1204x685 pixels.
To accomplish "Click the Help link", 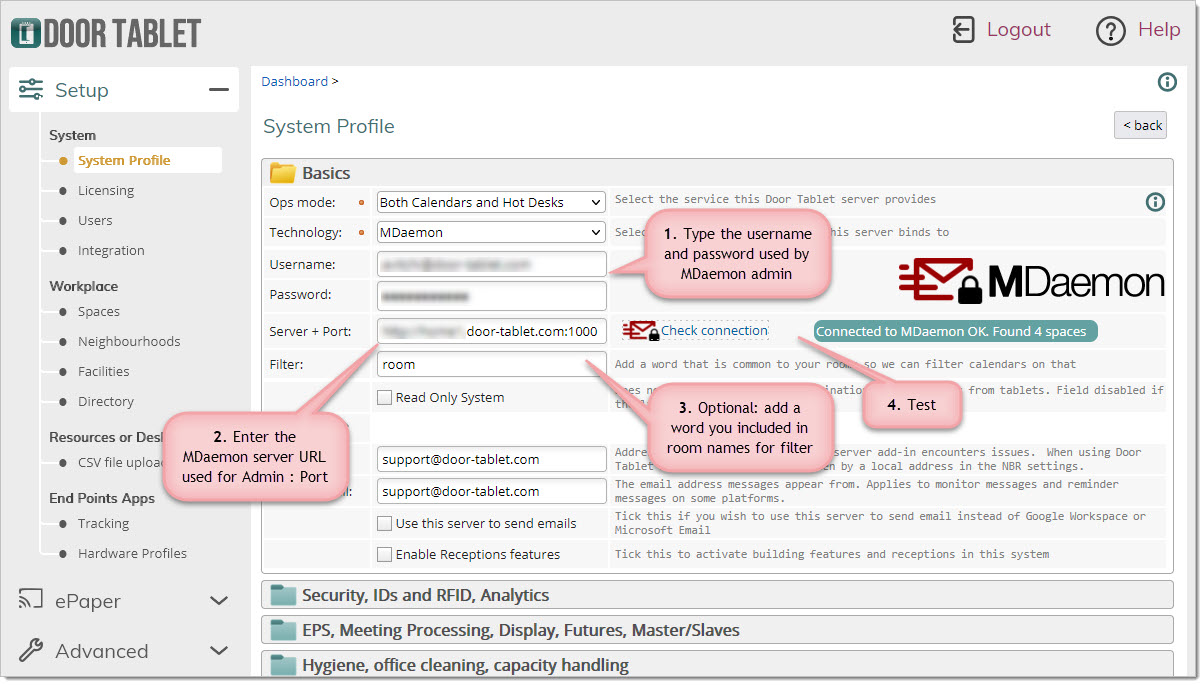I will pyautogui.click(x=1159, y=30).
